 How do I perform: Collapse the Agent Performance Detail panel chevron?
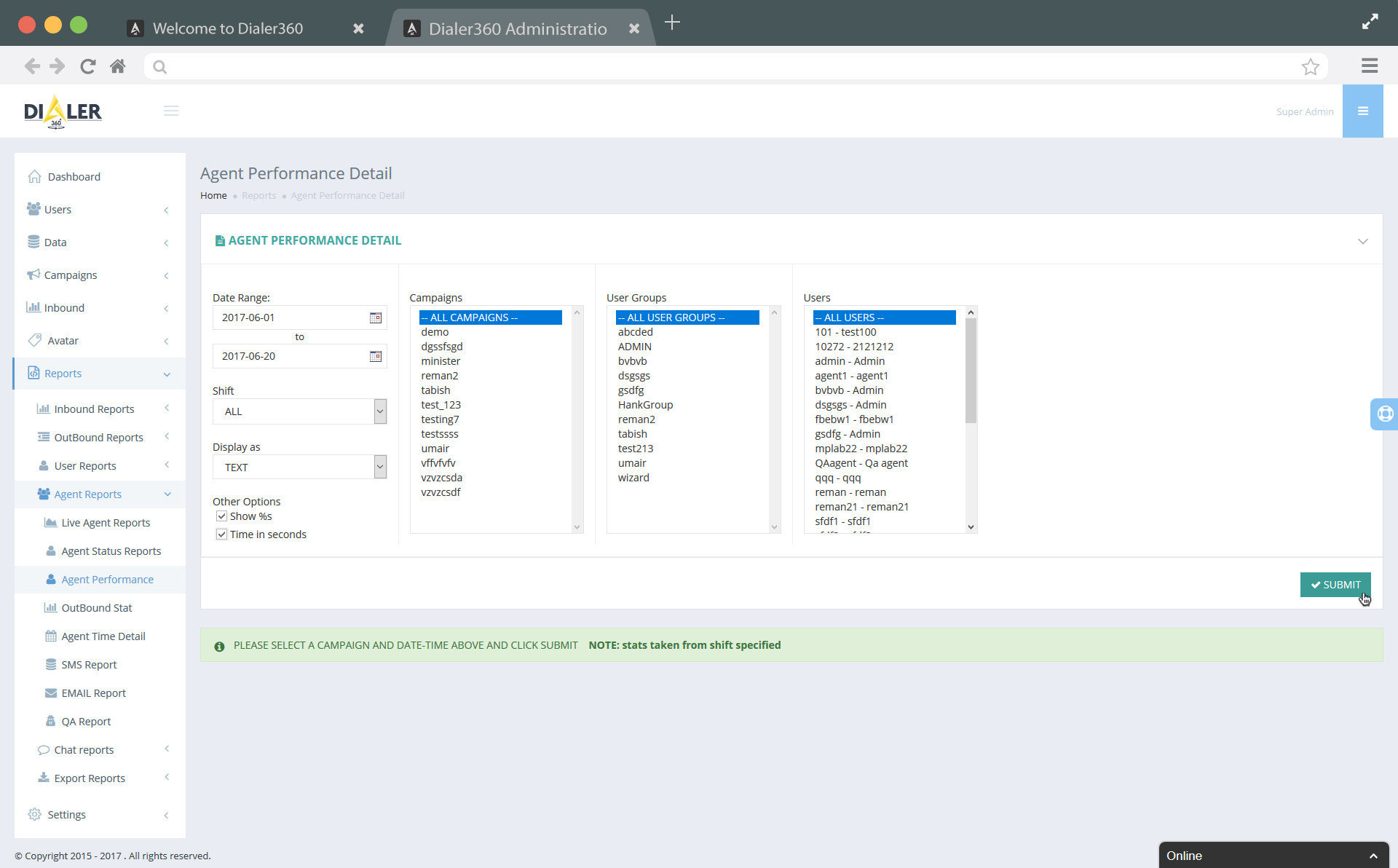tap(1362, 240)
